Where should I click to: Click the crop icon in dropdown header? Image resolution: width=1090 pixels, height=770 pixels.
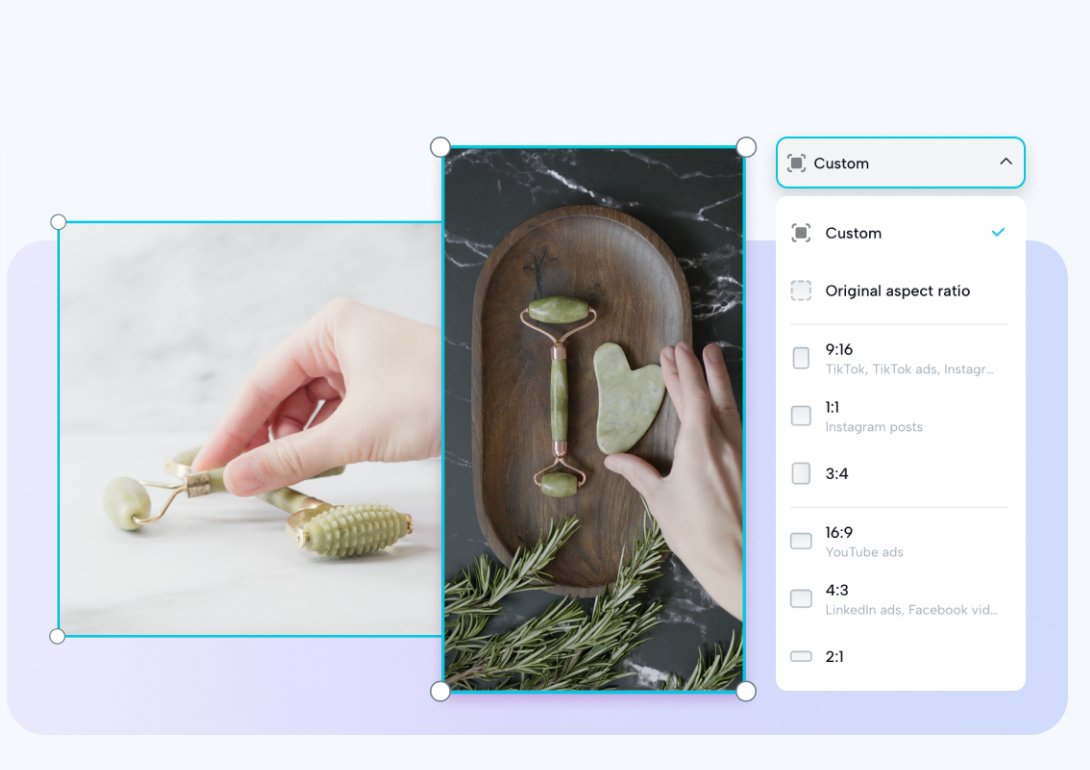(797, 163)
